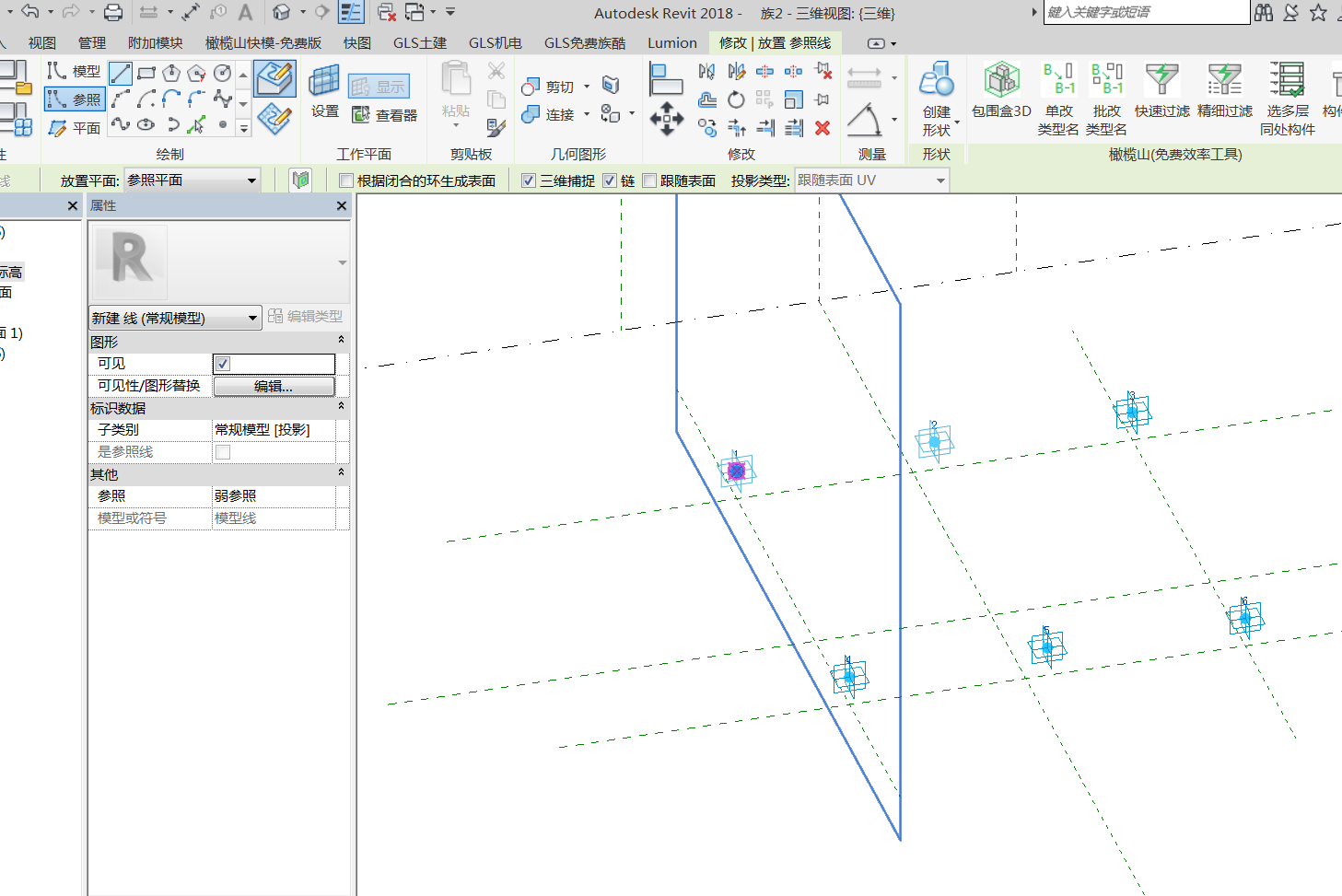The height and width of the screenshot is (896, 1342).
Task: Open the 放置平面 dropdown
Action: click(x=192, y=180)
